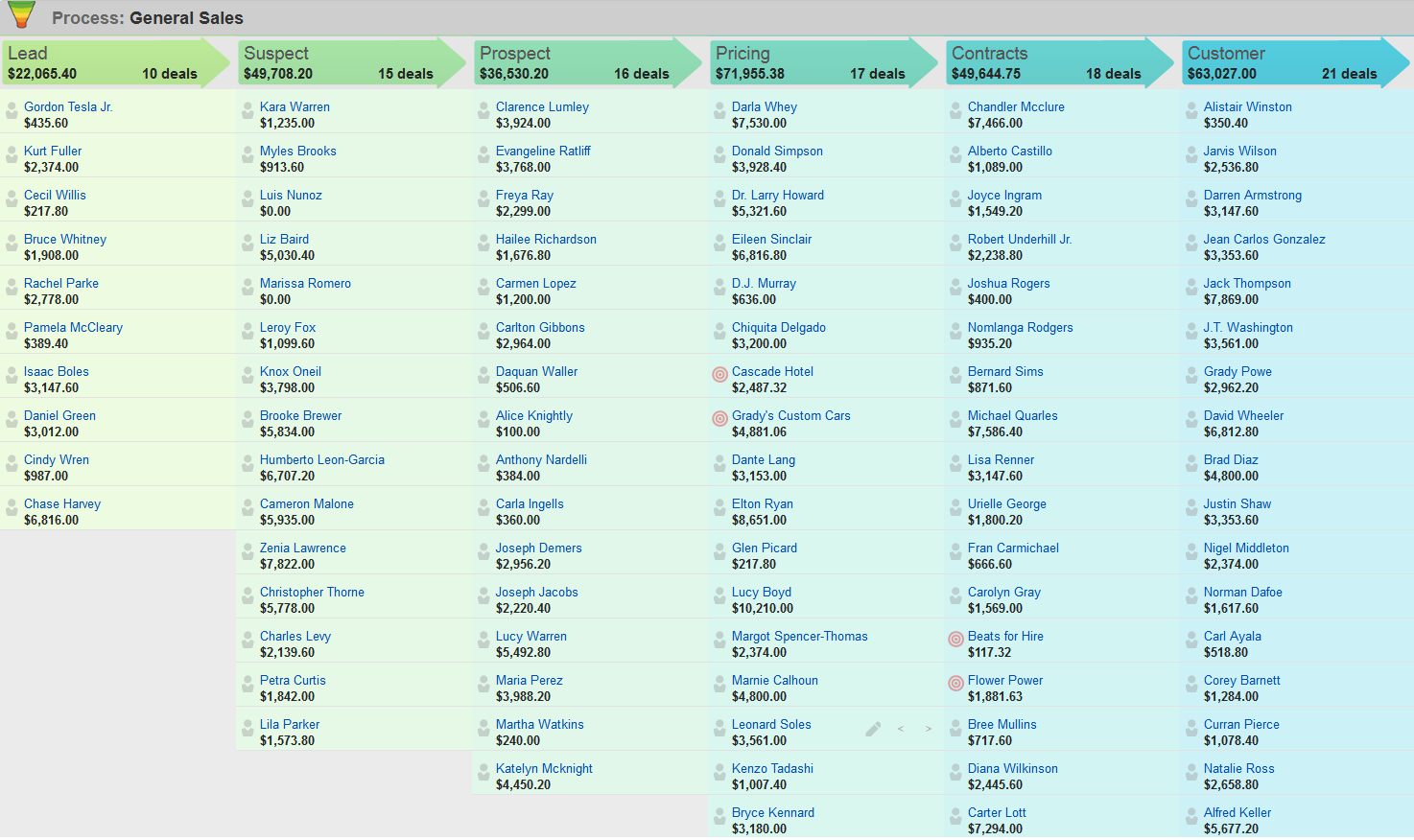Viewport: 1414px width, 840px height.
Task: Click the target icon beside Flower Power
Action: pyautogui.click(x=955, y=684)
